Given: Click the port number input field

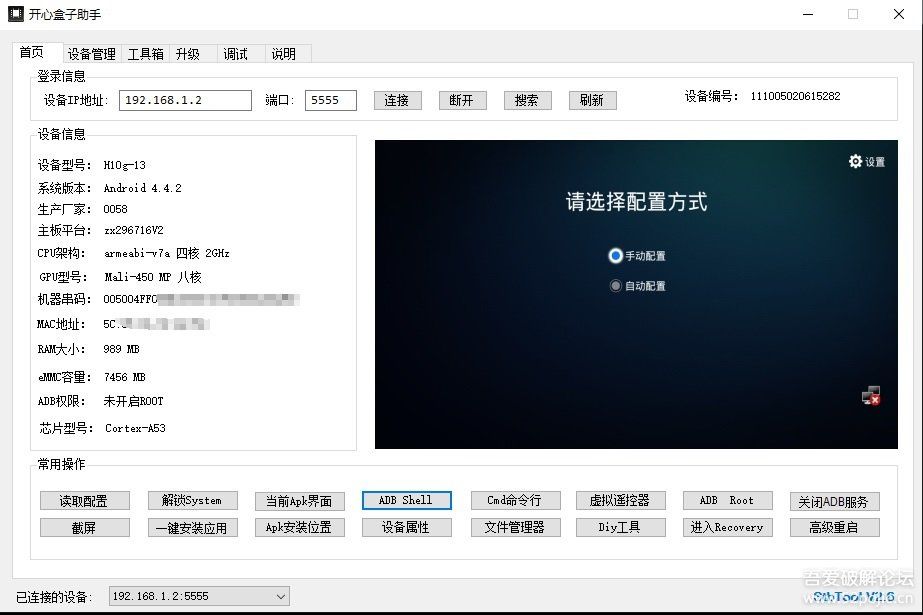Looking at the screenshot, I should (336, 101).
